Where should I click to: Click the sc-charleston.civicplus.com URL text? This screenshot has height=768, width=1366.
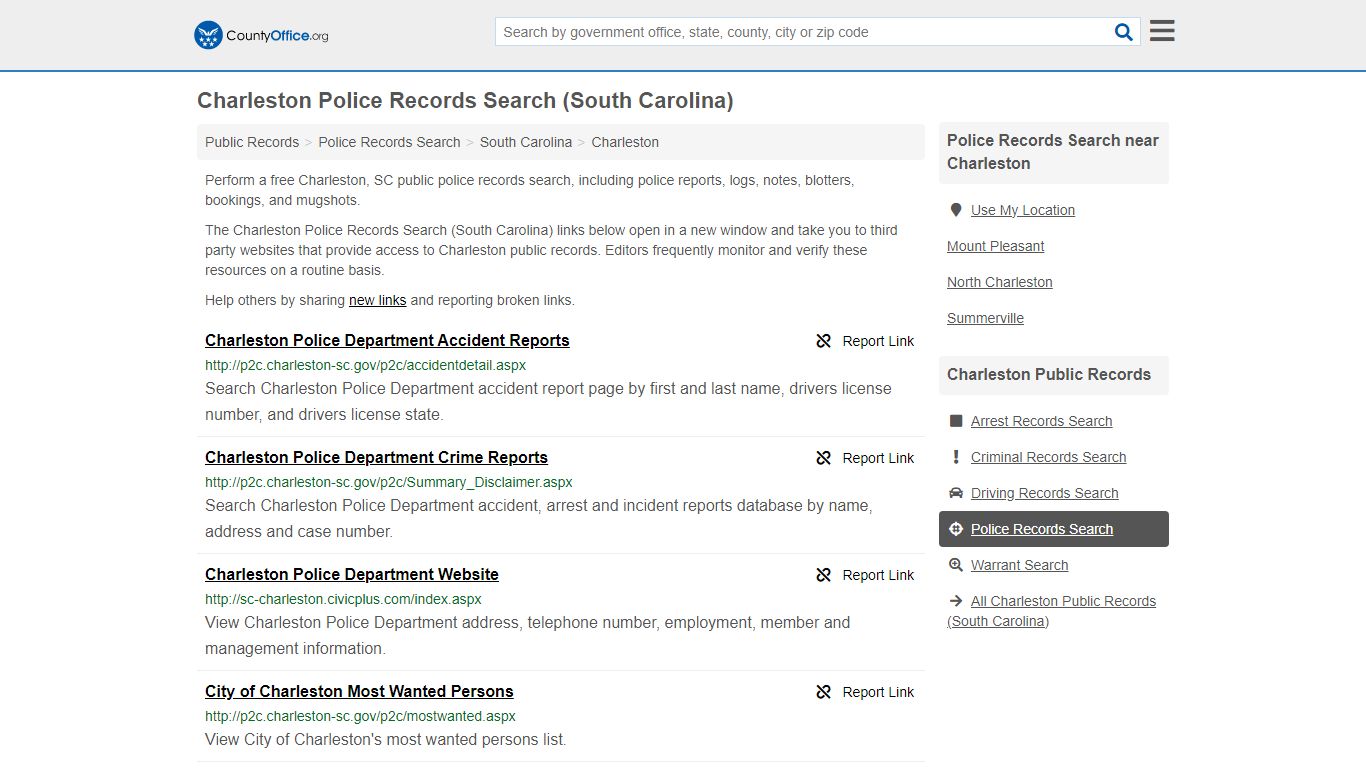tap(343, 599)
